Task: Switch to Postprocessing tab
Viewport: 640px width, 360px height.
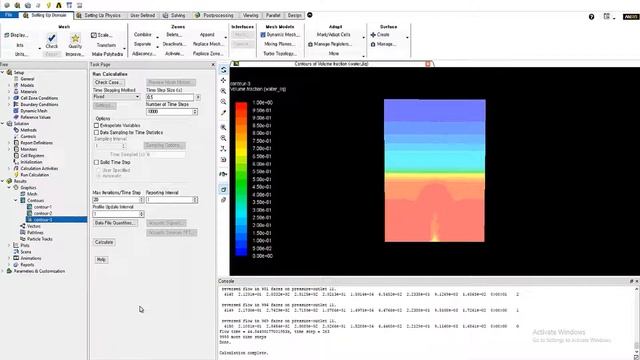Action: click(x=214, y=16)
